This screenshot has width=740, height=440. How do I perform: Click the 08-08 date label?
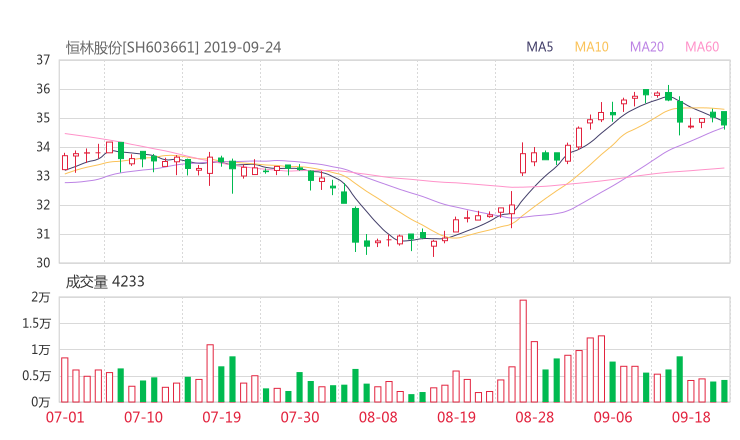378,417
